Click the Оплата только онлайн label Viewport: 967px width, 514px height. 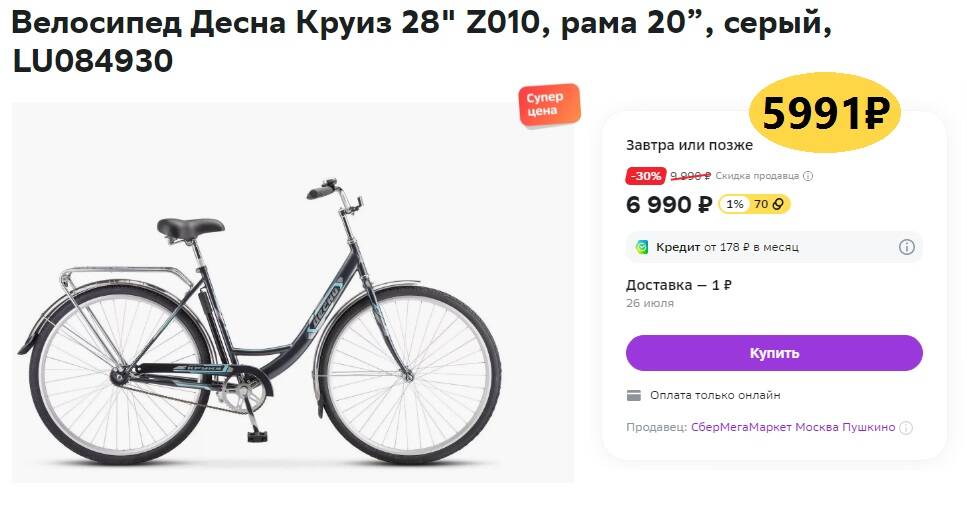715,395
